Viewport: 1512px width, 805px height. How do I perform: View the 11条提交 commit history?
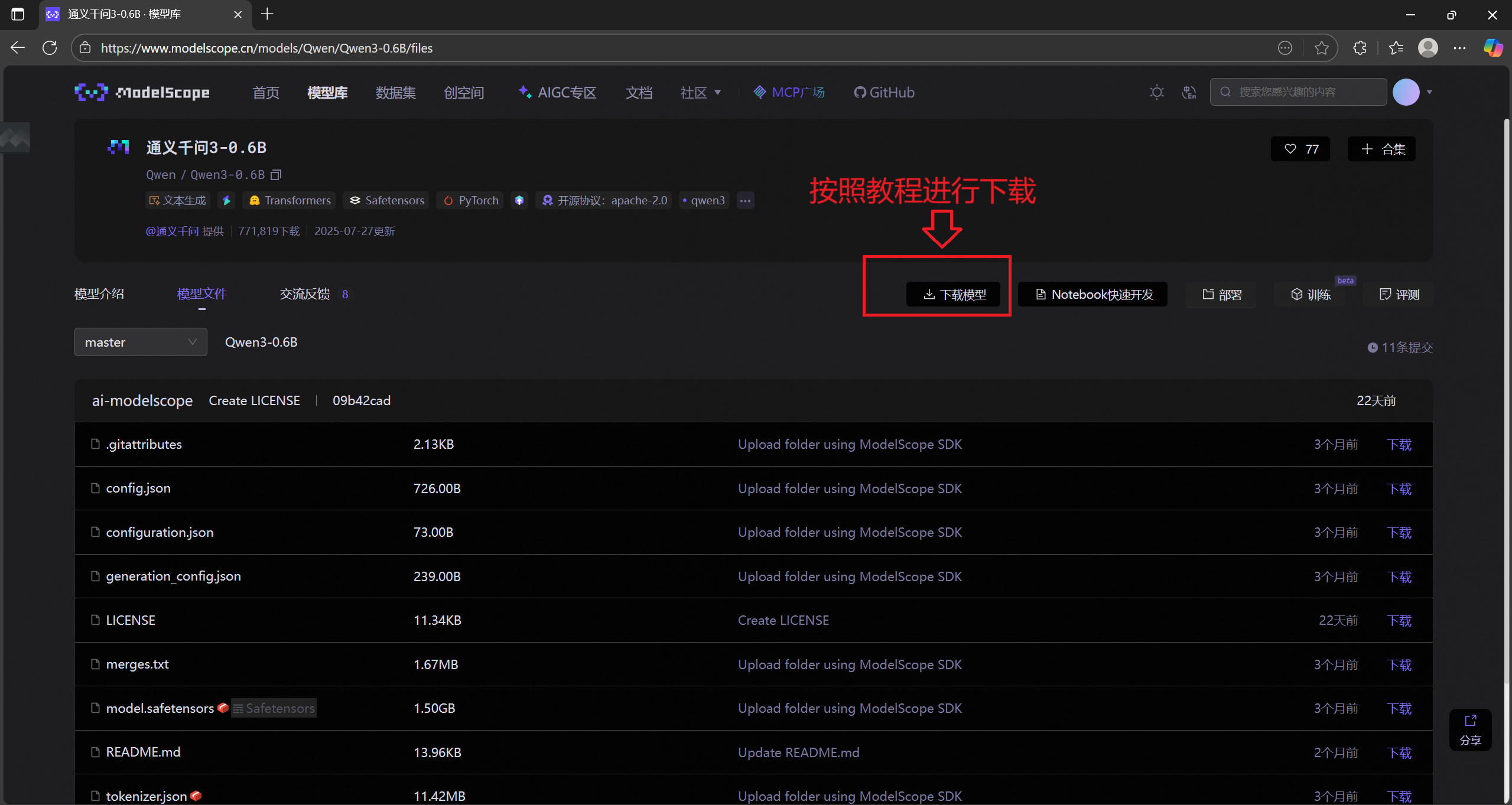(1400, 347)
